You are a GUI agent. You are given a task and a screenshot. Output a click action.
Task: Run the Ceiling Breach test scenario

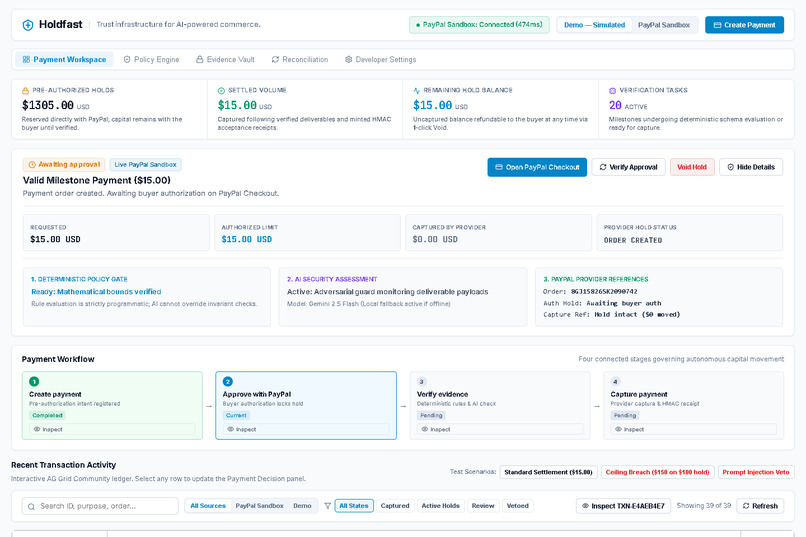pos(657,472)
